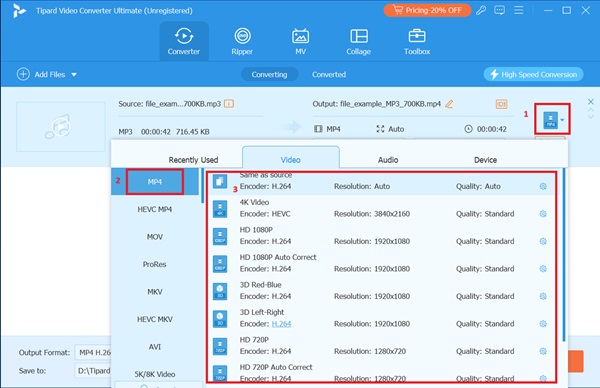Click Resolution: 1280x720 in HD 720P row
The width and height of the screenshot is (600, 388).
370,351
